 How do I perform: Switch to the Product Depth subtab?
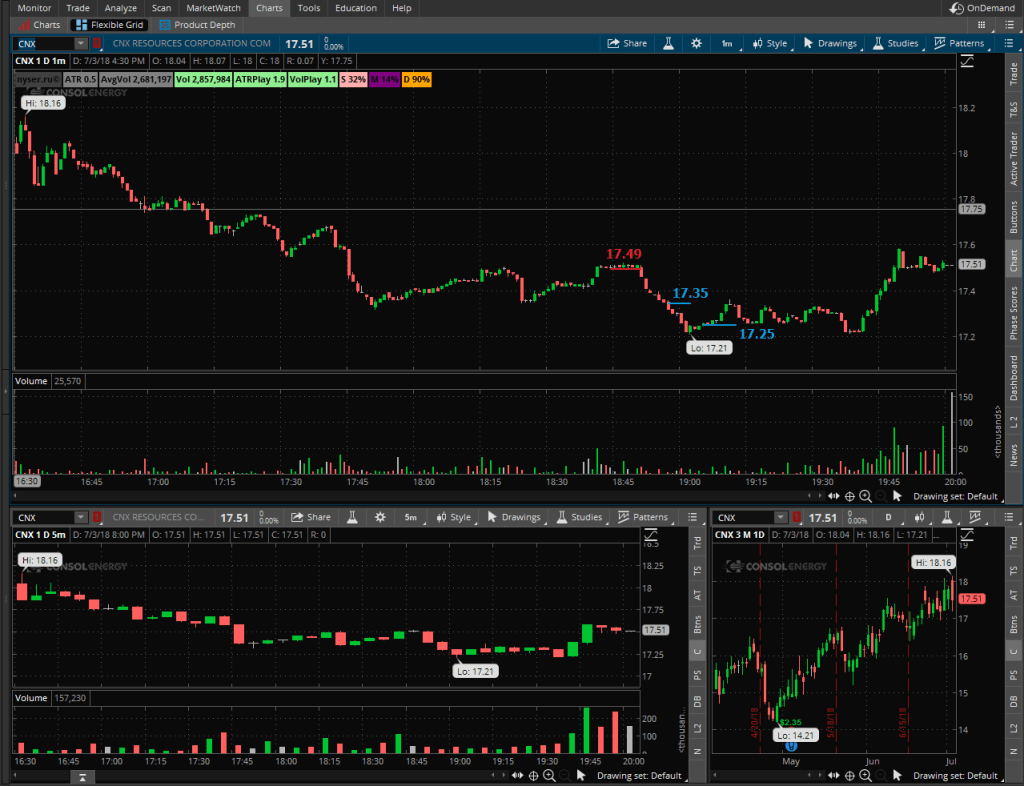coord(198,24)
